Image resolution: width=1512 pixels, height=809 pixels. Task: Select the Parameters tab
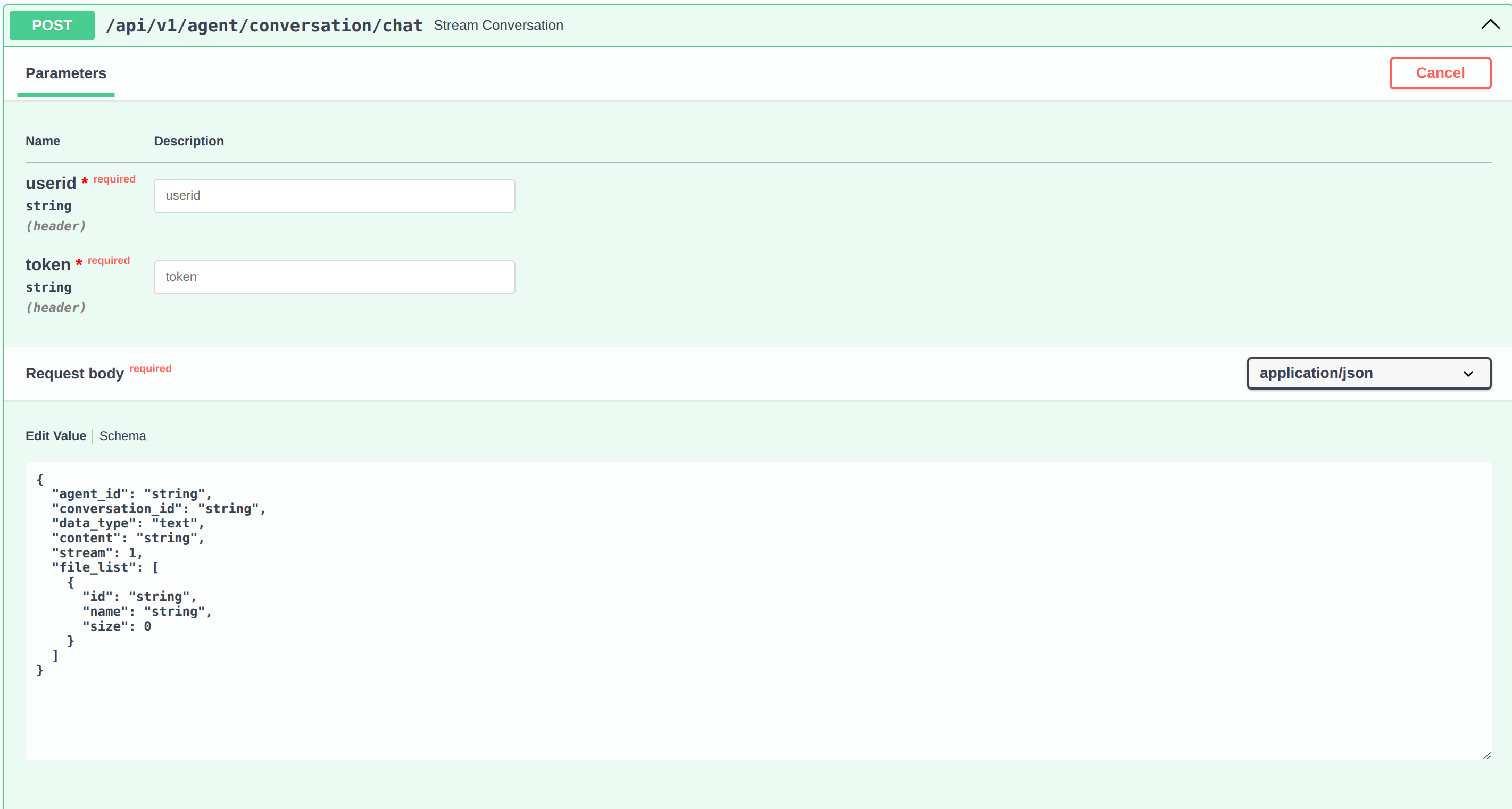66,73
